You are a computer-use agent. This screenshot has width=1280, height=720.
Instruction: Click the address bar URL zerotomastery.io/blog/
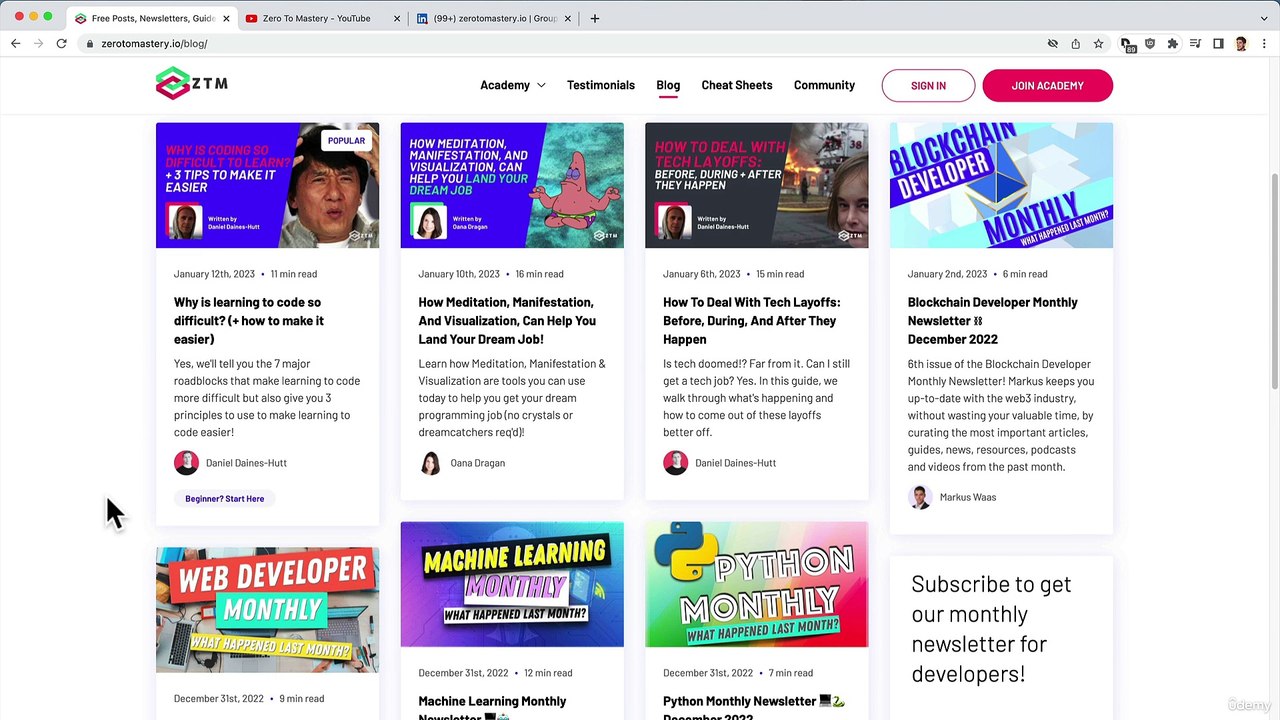[x=154, y=44]
